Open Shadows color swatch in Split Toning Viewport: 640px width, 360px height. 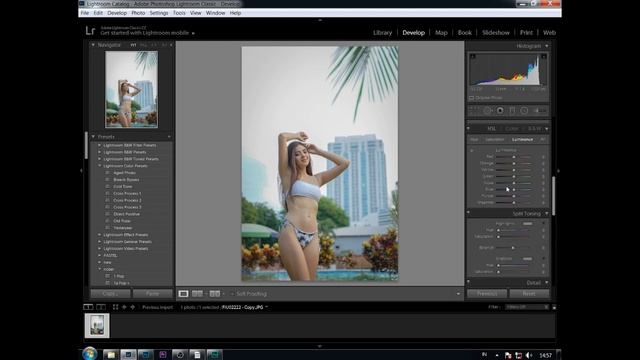tap(527, 259)
